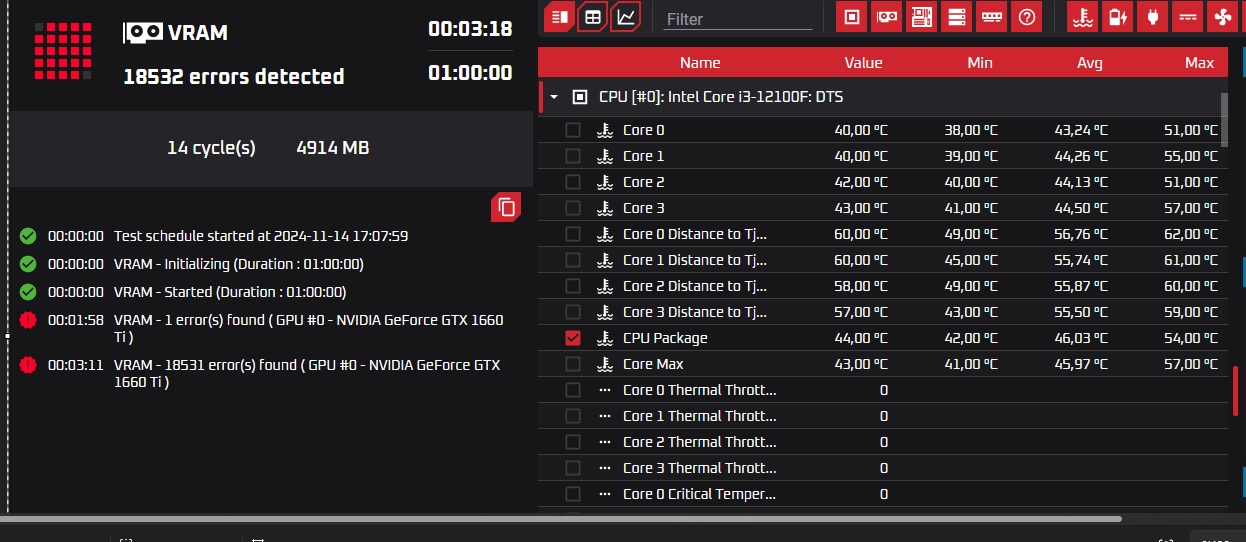Sort table by Max column header
This screenshot has width=1246, height=542.
pyautogui.click(x=1199, y=62)
